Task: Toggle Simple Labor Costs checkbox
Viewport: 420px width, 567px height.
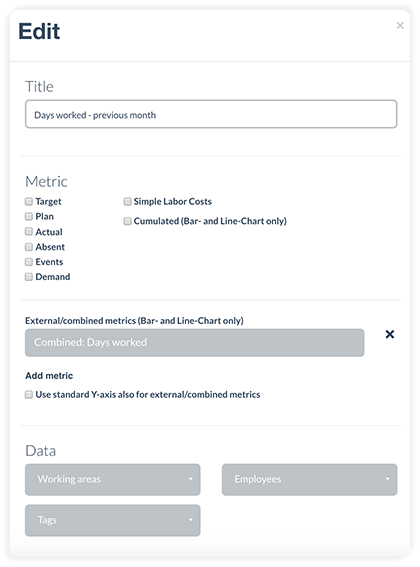Action: pyautogui.click(x=127, y=201)
